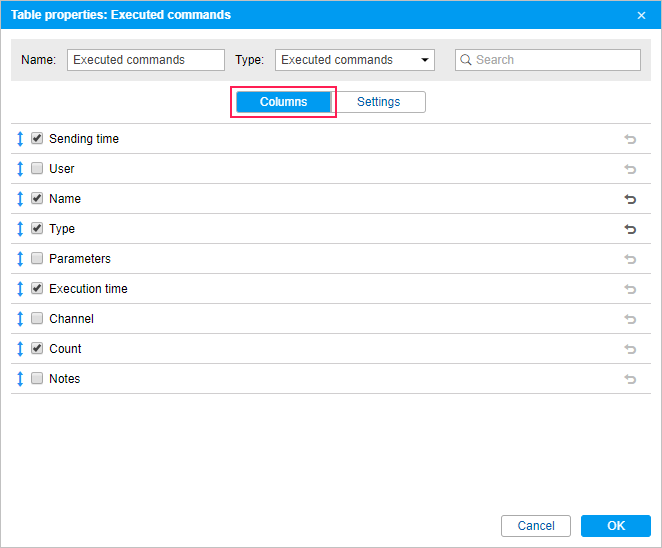Click the Count column label
Viewport: 662px width, 548px height.
click(65, 348)
